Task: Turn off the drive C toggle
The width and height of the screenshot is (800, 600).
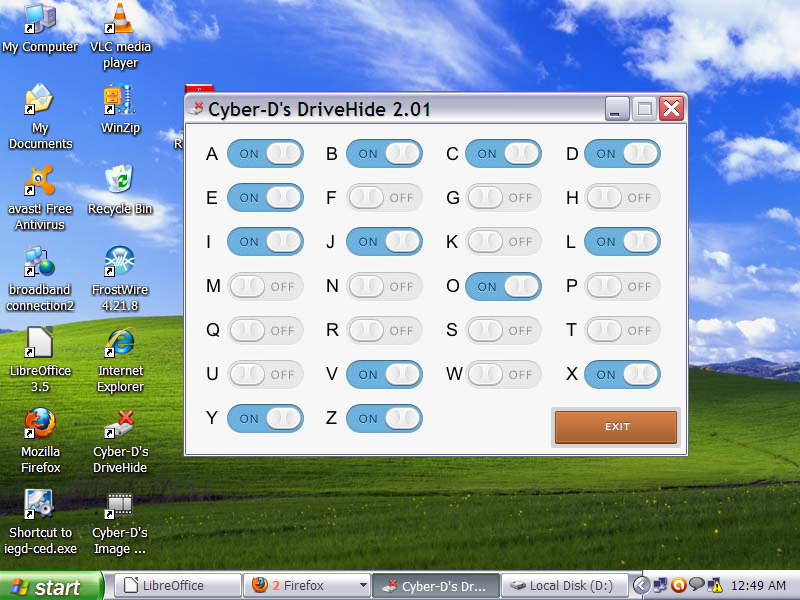Action: pyautogui.click(x=503, y=154)
